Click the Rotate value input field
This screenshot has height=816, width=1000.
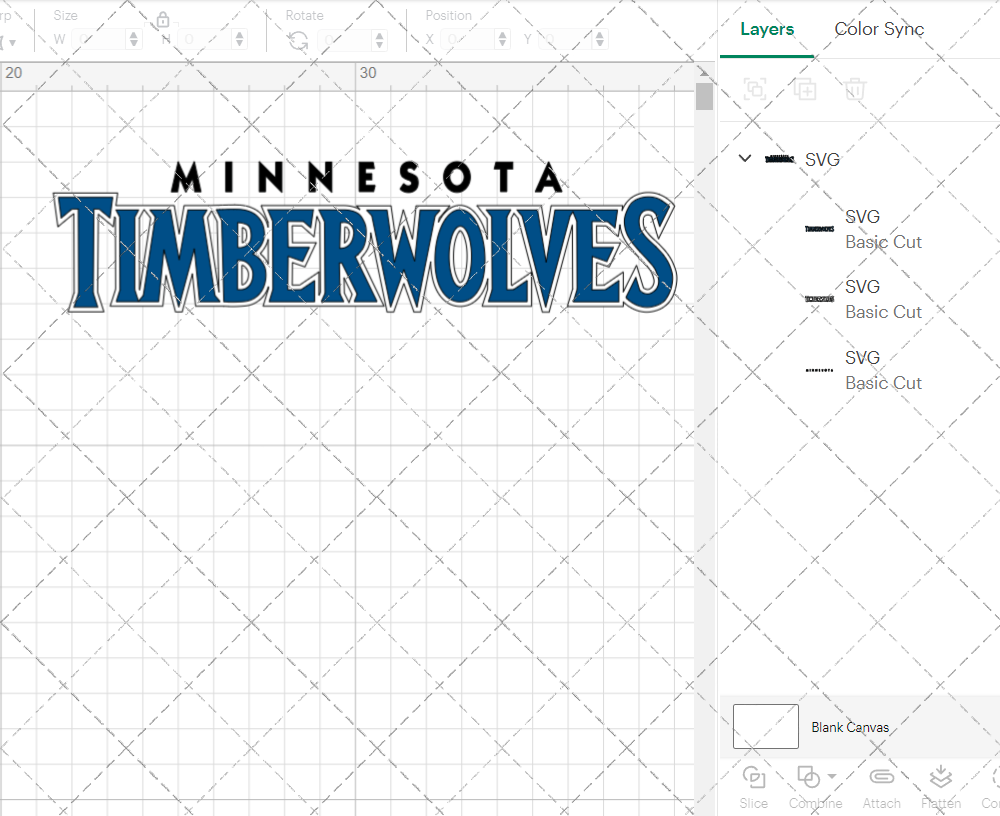pos(344,40)
